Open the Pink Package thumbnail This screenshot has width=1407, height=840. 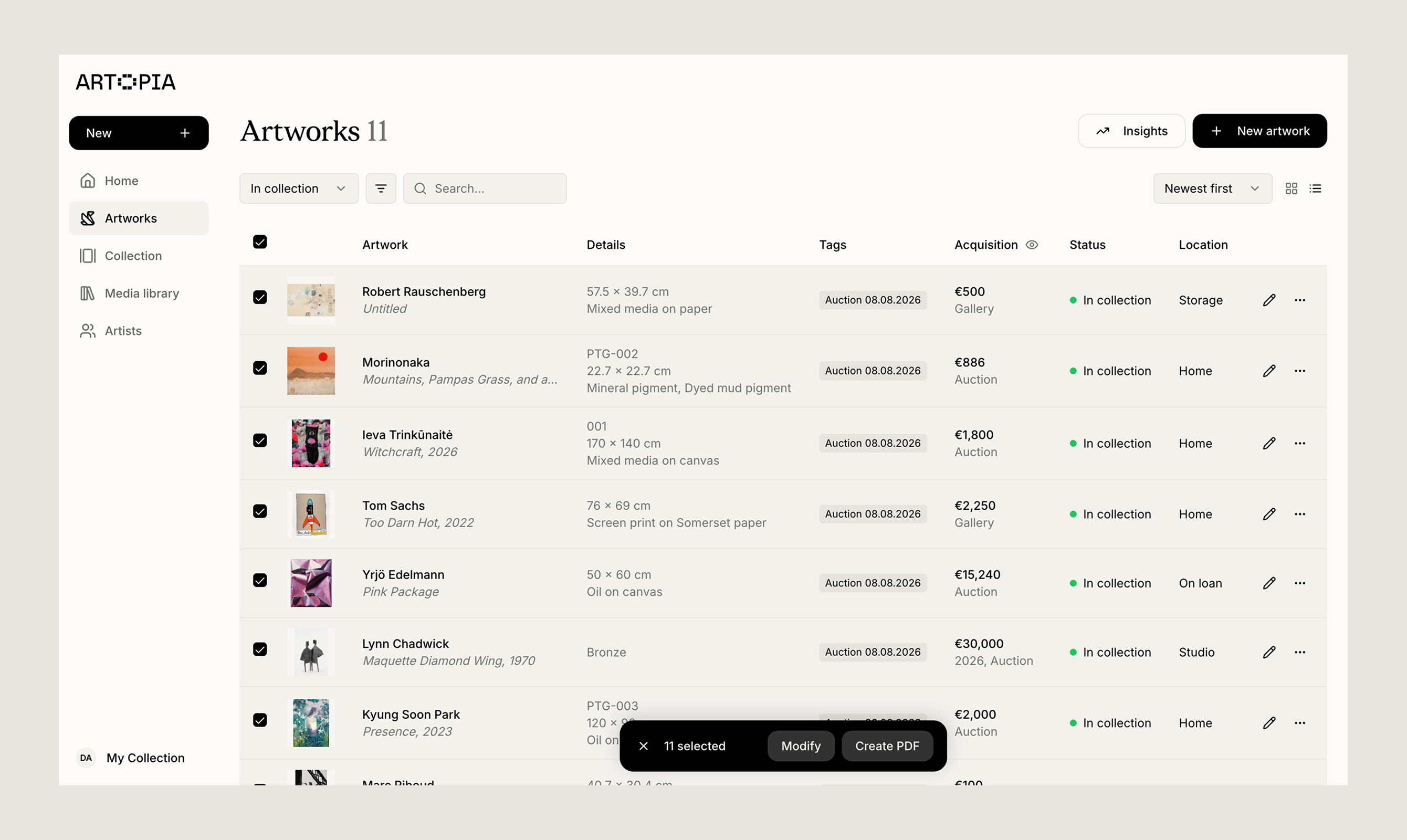(x=311, y=583)
